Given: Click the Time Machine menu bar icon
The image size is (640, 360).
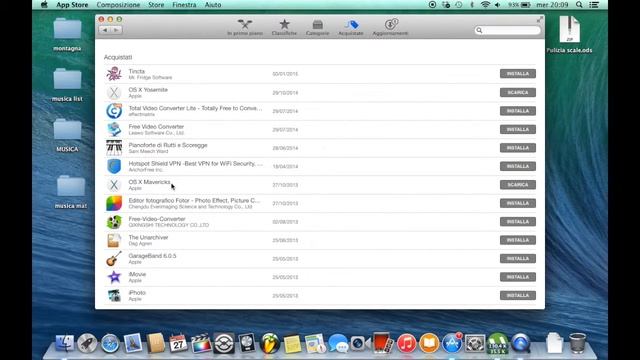Looking at the screenshot, I should tap(459, 5).
